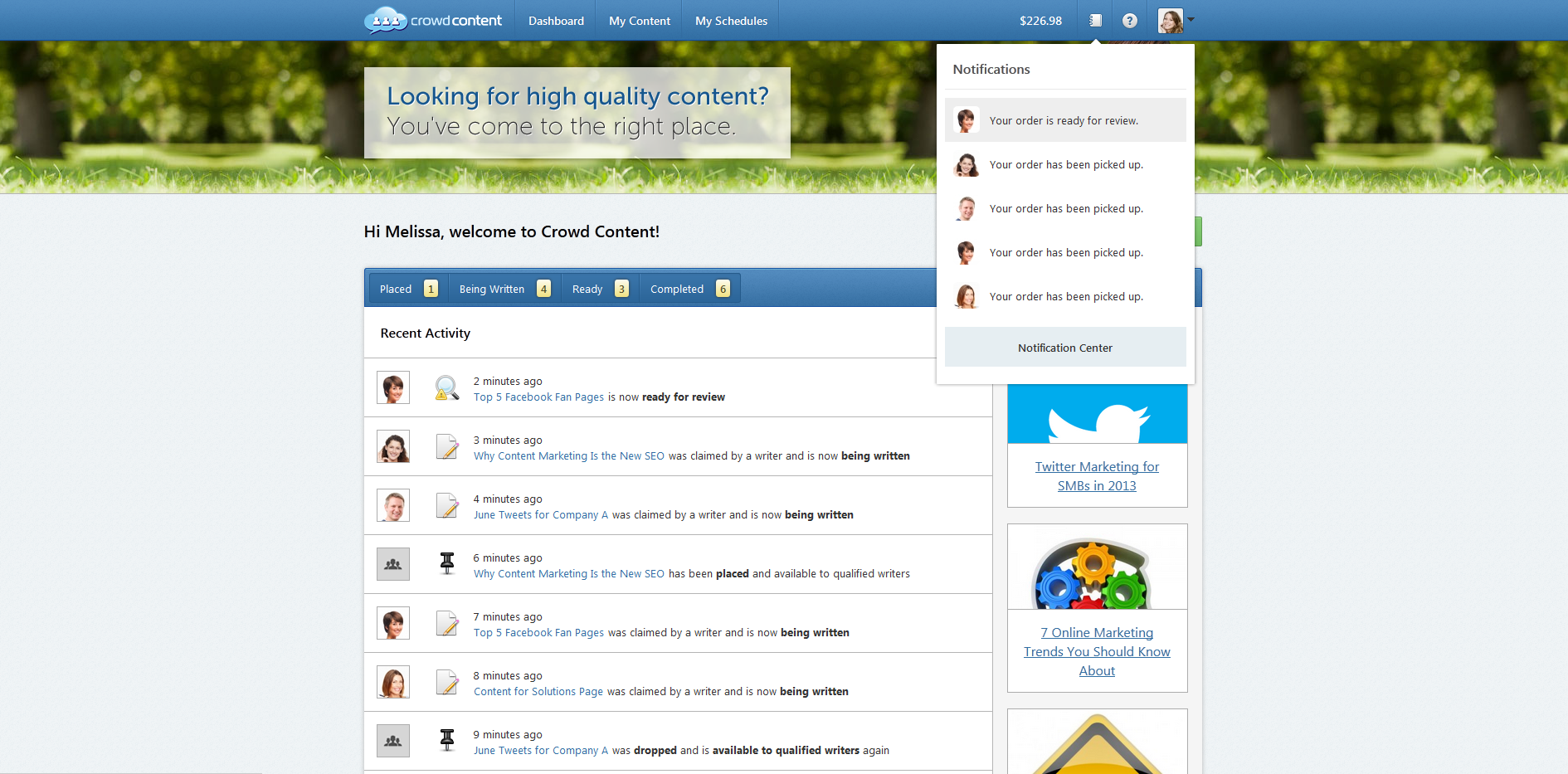Open My Content from the navigation bar

(x=639, y=20)
